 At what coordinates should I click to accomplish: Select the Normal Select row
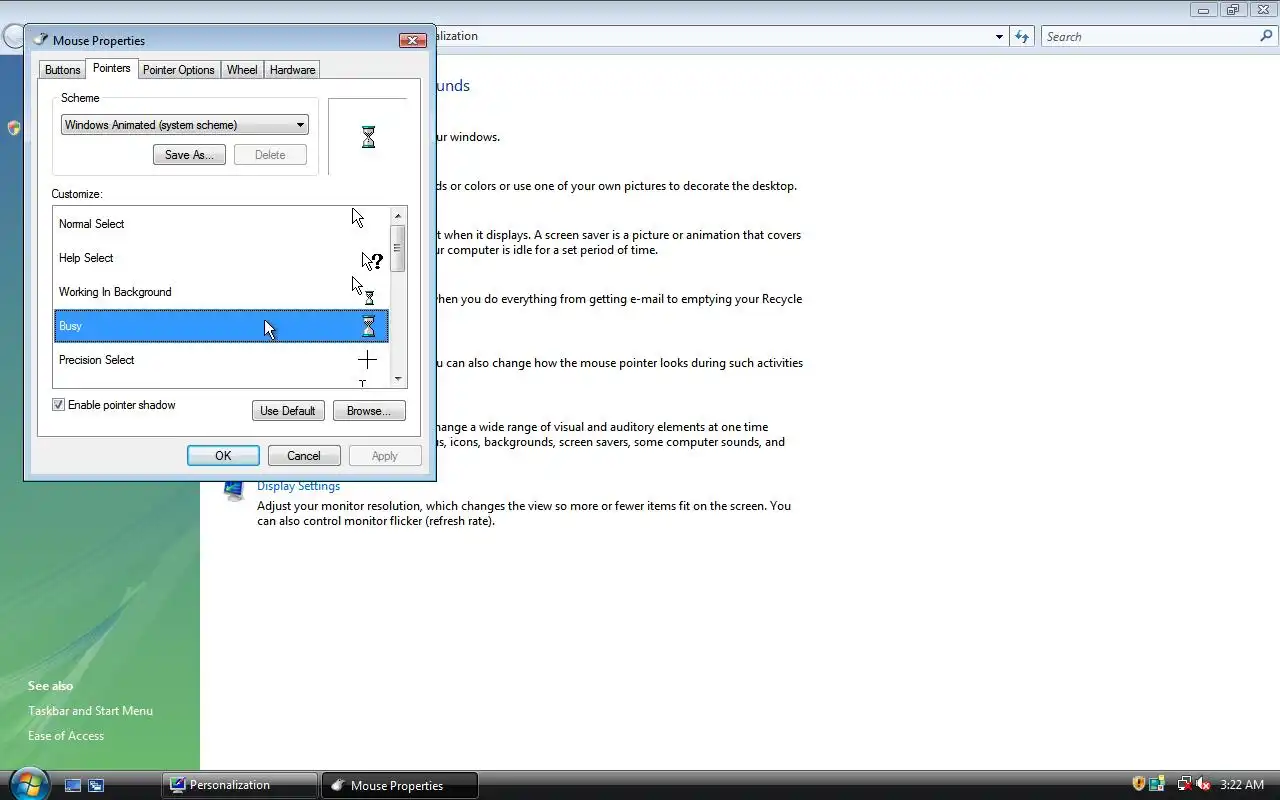click(221, 224)
